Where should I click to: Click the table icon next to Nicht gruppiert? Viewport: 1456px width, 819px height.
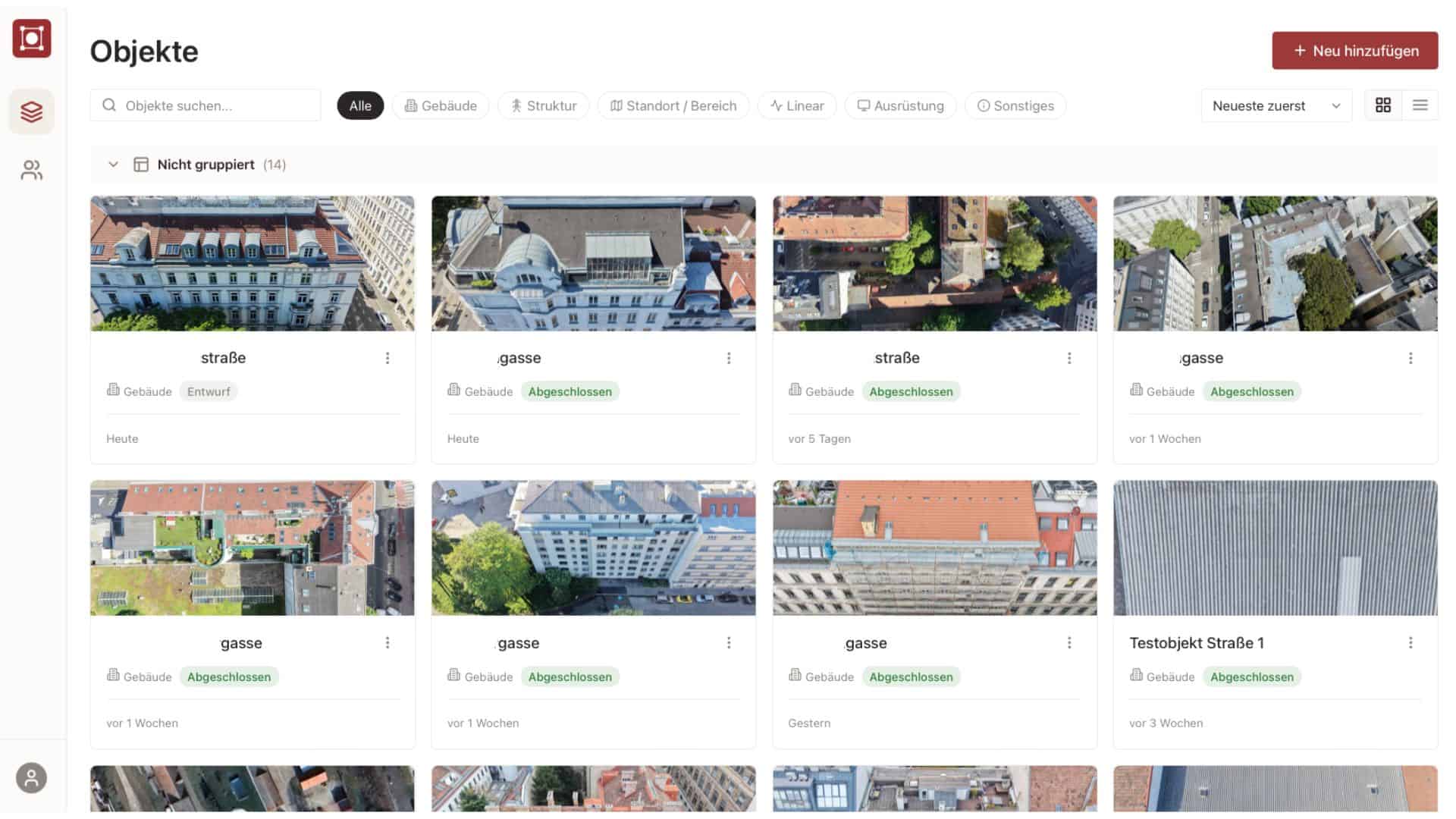141,165
